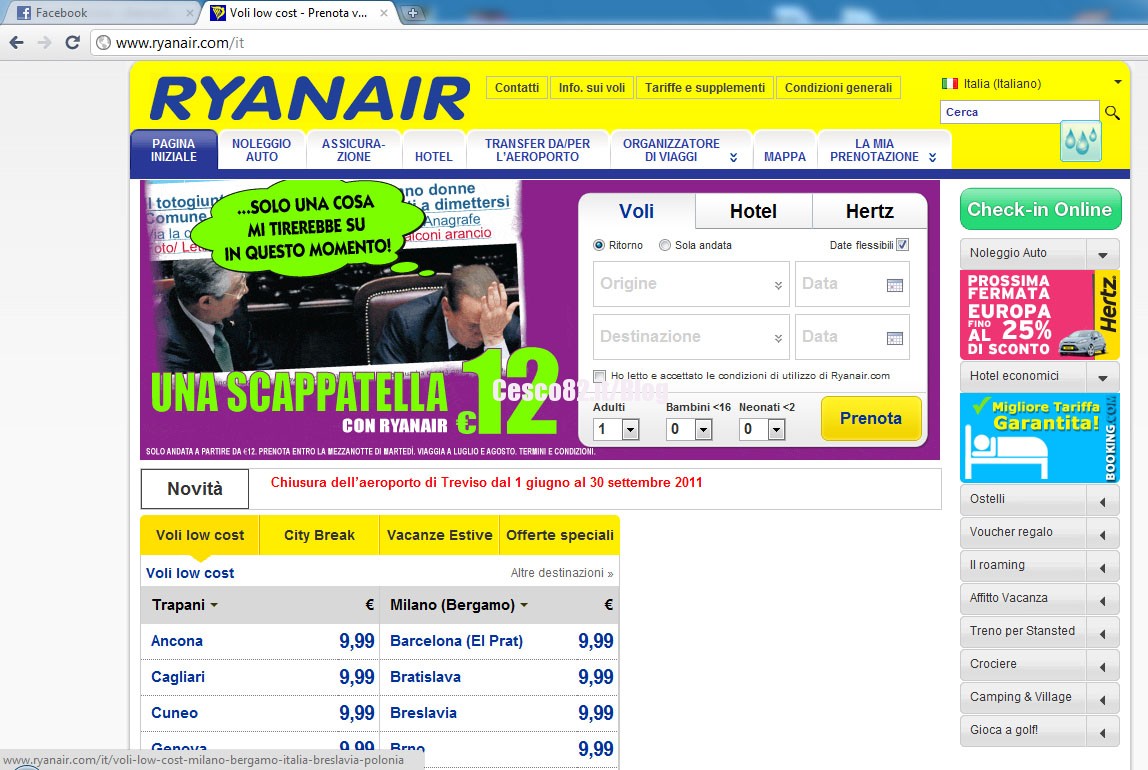The width and height of the screenshot is (1148, 770).
Task: Expand the Camping & Village panel
Action: point(1103,699)
